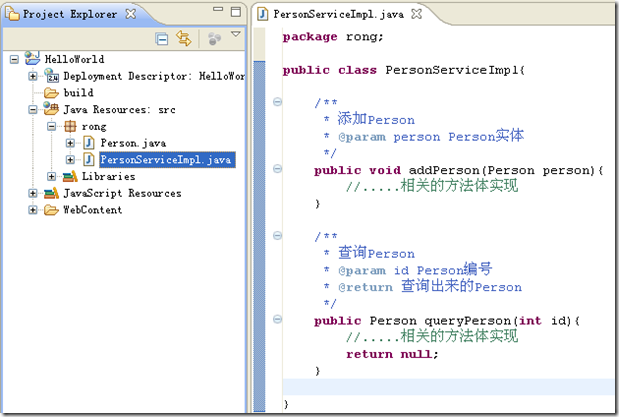Expand the WebContent folder node
The height and width of the screenshot is (417, 619).
pos(33,210)
